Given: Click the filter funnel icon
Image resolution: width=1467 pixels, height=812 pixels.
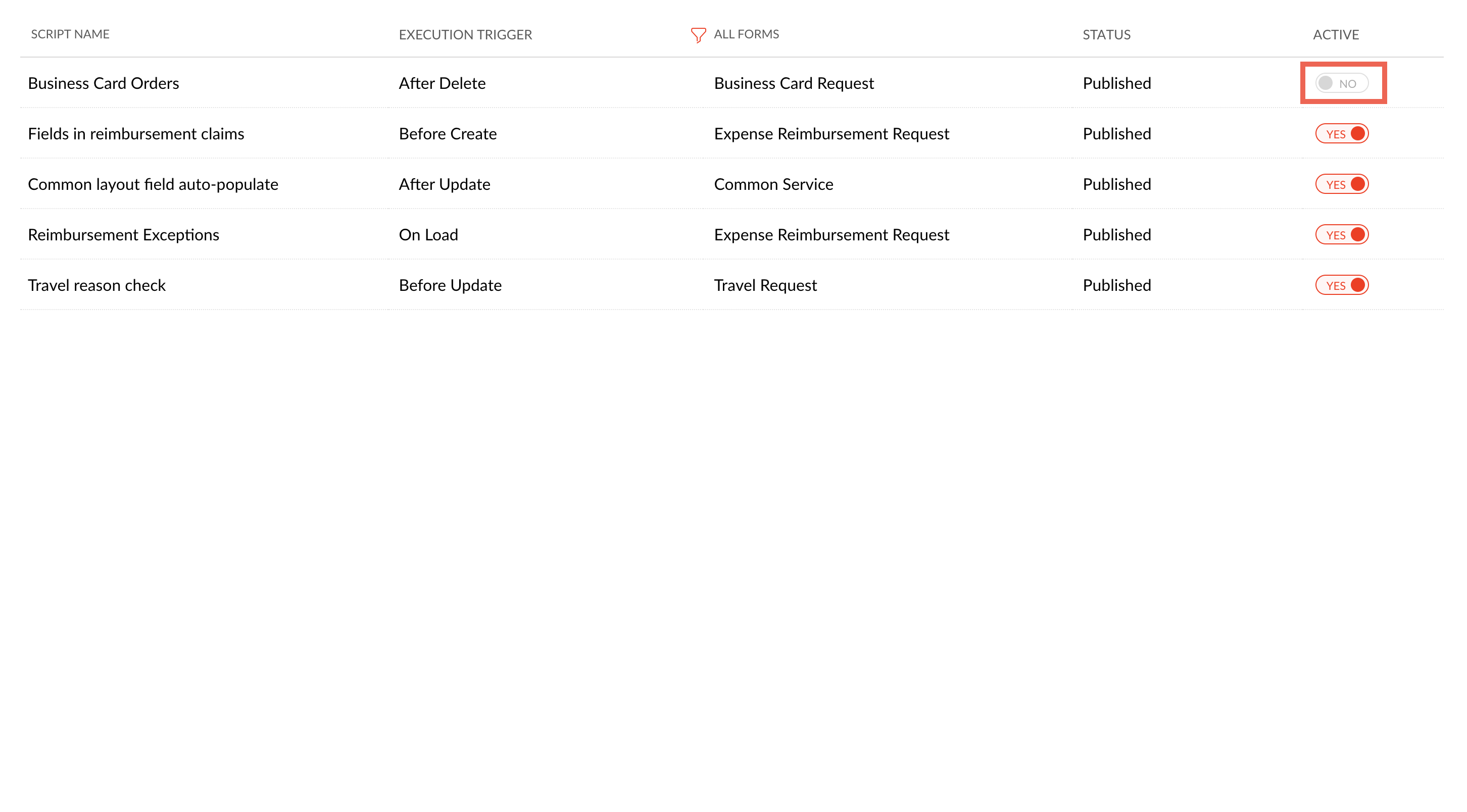Looking at the screenshot, I should coord(698,35).
